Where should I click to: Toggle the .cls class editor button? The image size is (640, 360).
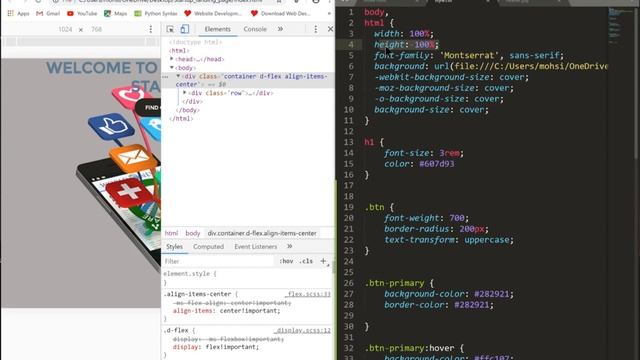pyautogui.click(x=306, y=261)
